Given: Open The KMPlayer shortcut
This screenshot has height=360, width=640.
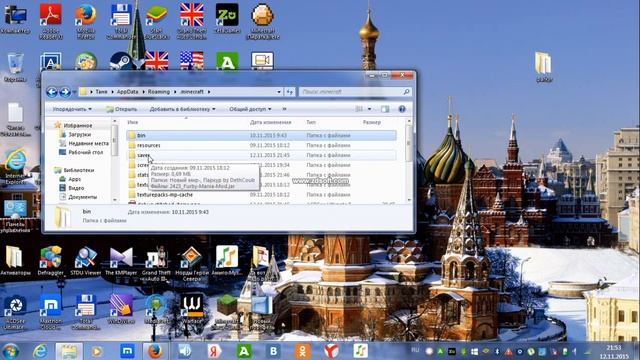Looking at the screenshot, I should [121, 260].
